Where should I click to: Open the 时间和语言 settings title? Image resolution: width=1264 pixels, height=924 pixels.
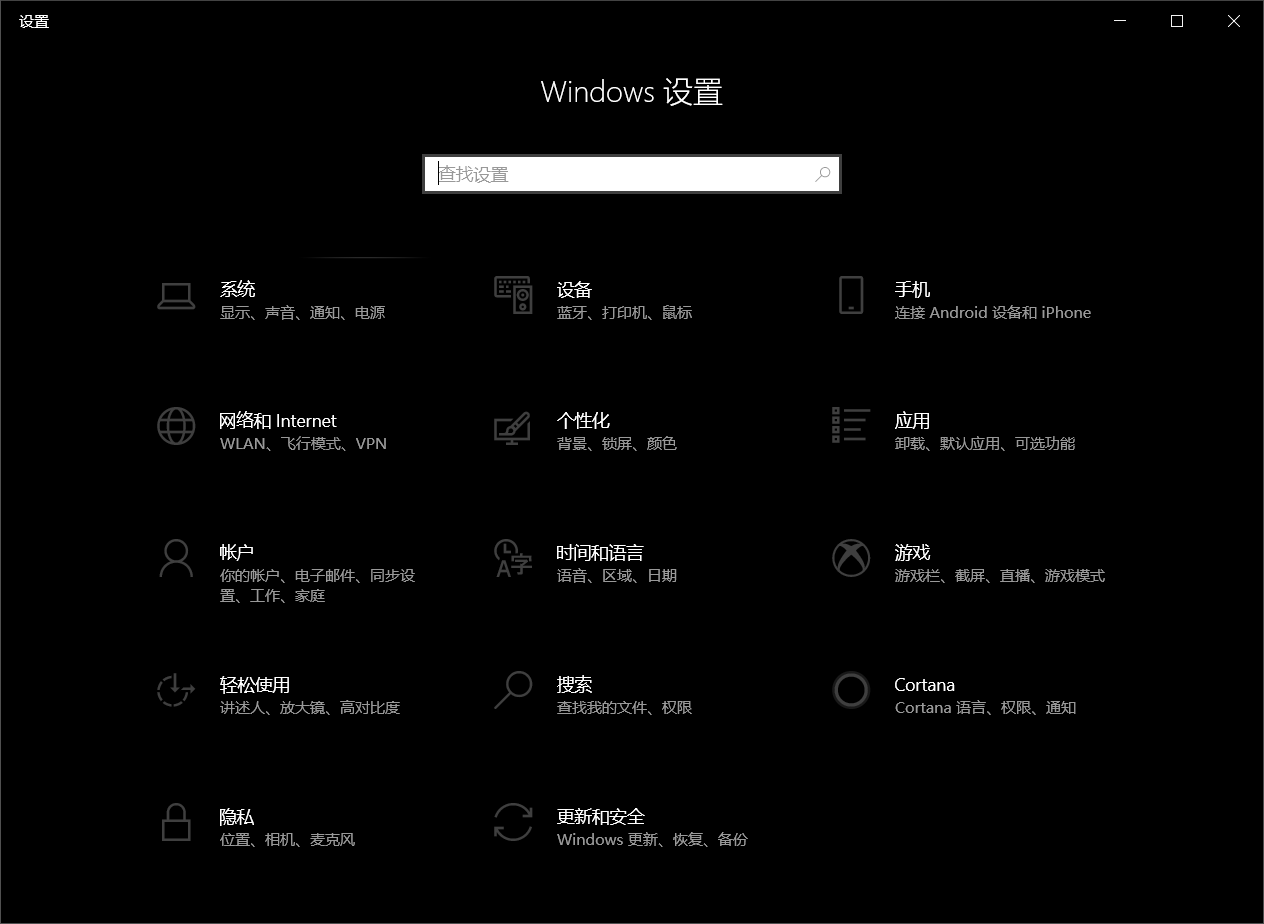tap(600, 552)
